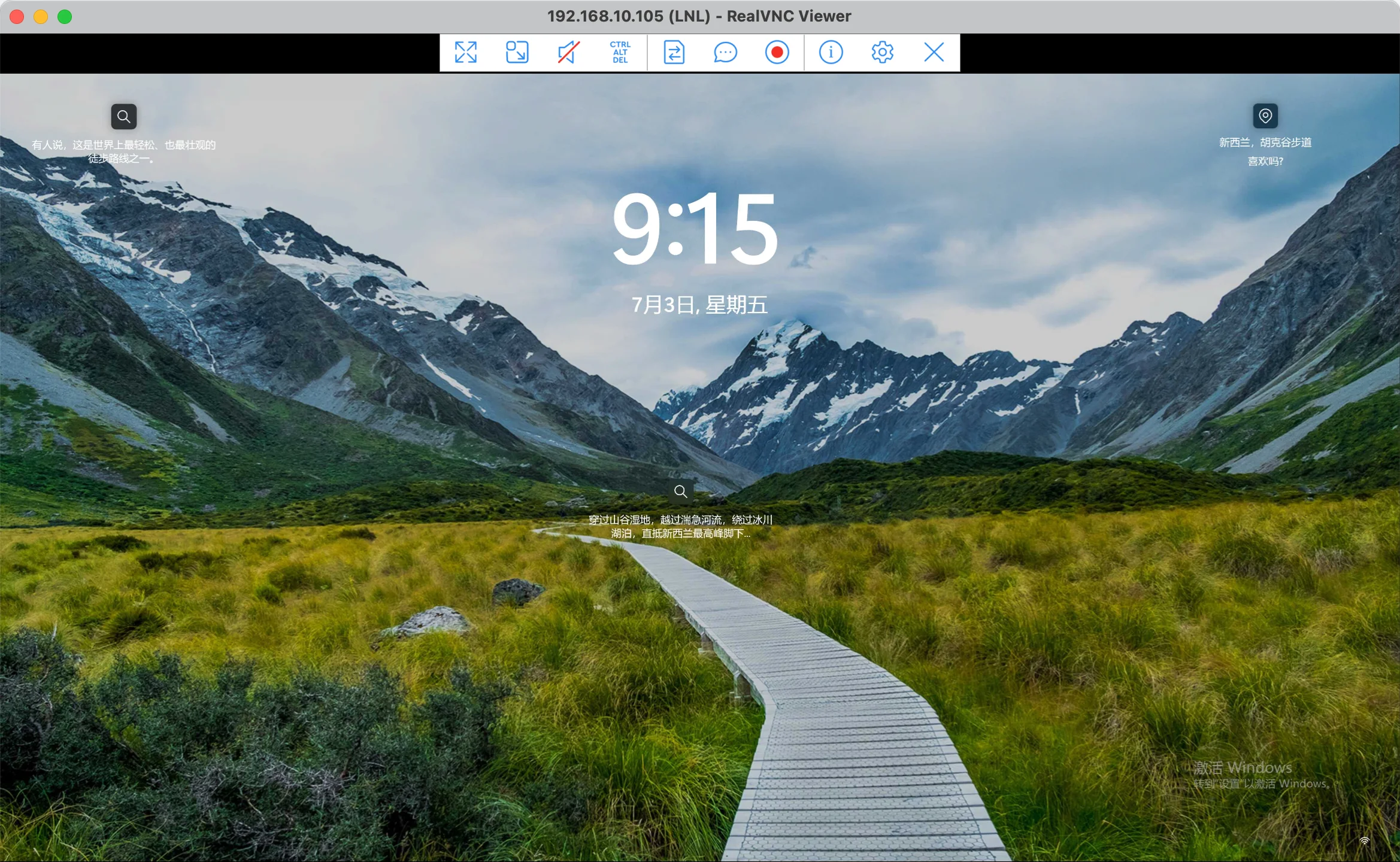Image resolution: width=1400 pixels, height=862 pixels.
Task: Toggle the muted audio speaker icon
Action: [x=568, y=53]
